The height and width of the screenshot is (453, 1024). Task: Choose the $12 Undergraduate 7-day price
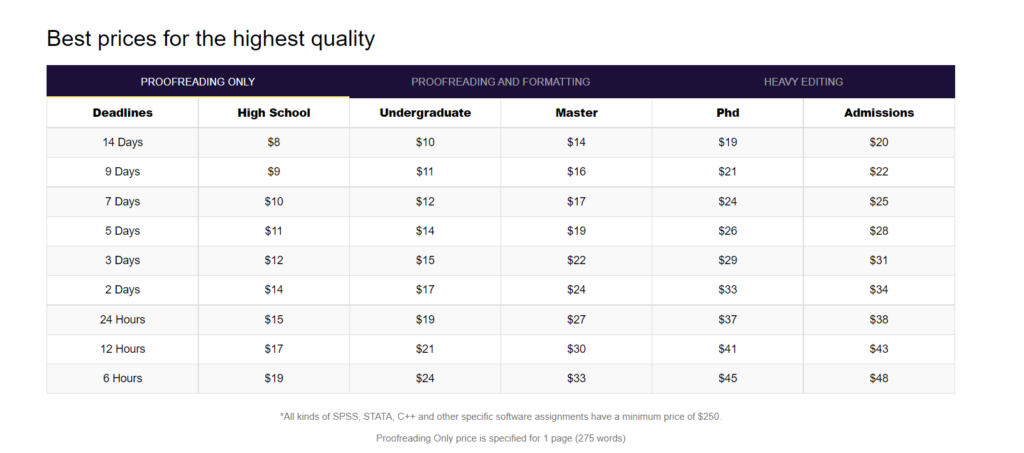click(425, 202)
